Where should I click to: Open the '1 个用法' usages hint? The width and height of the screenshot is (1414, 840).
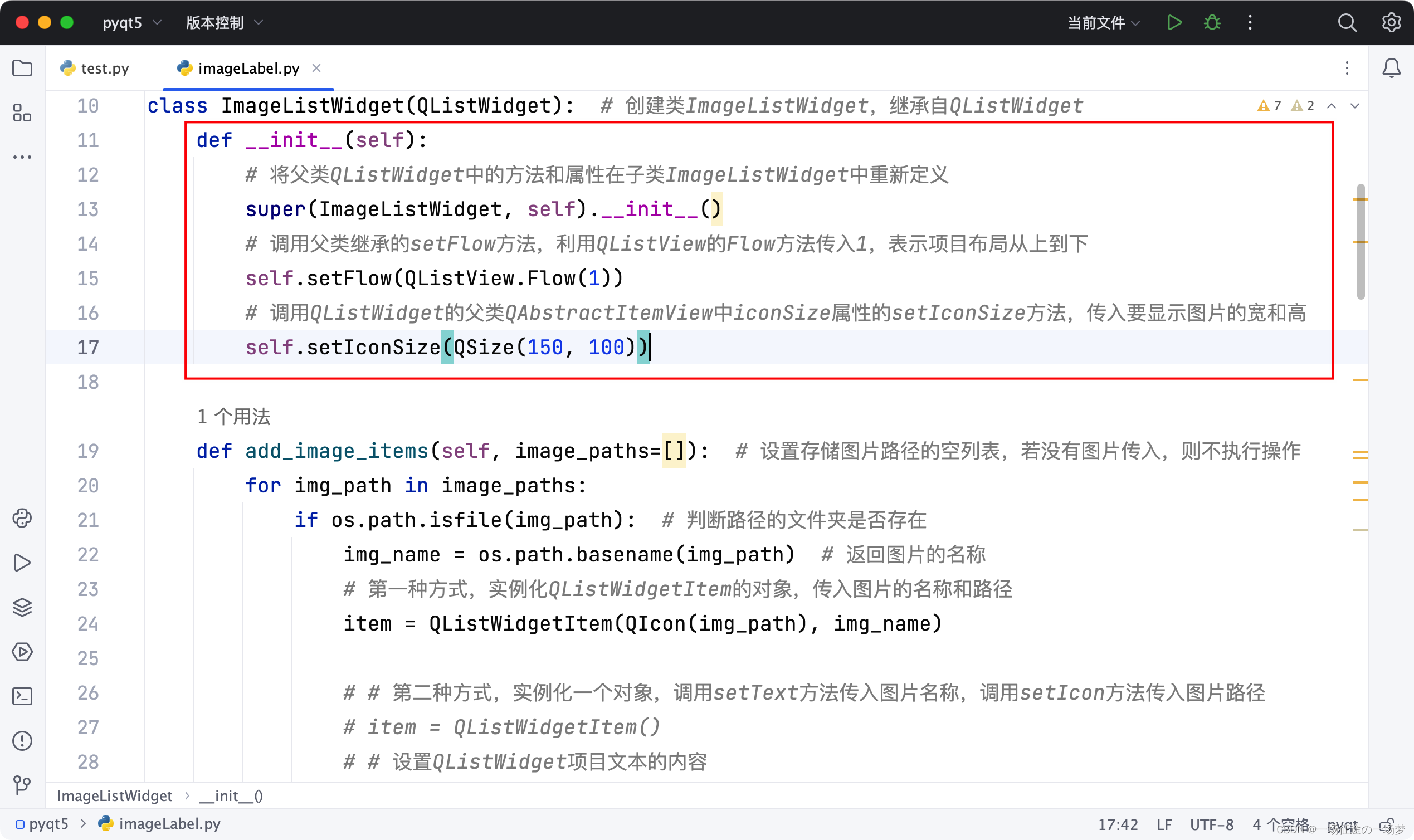coord(233,417)
